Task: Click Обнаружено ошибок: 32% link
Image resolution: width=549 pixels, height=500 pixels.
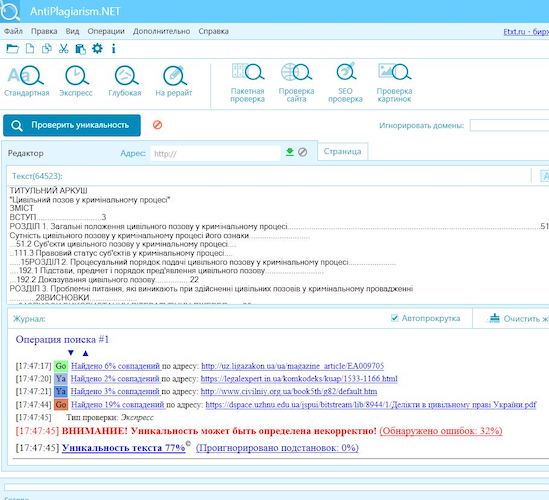Action: [441, 431]
